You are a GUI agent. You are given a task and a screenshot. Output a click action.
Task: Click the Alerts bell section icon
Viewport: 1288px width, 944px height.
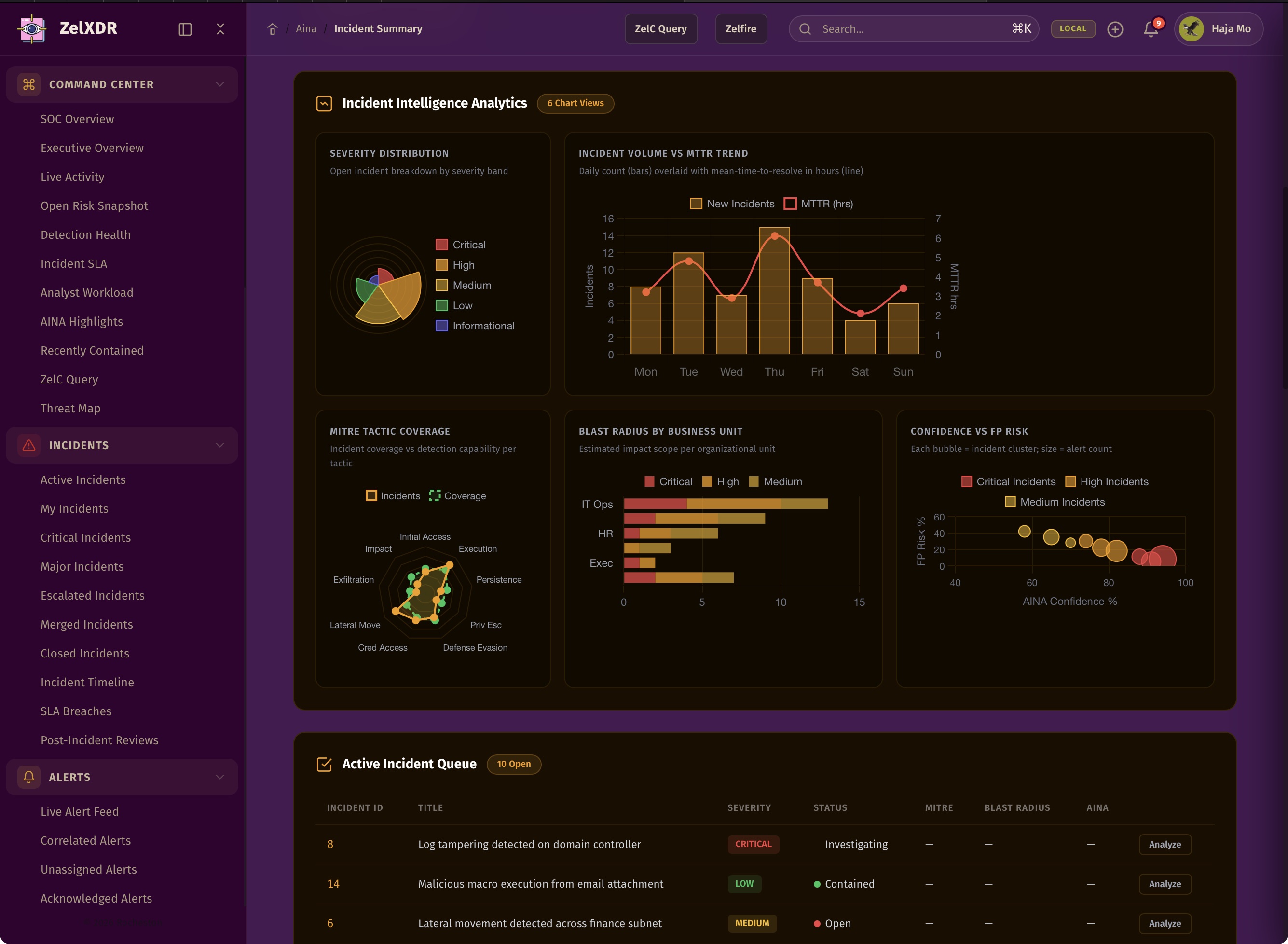coord(29,777)
